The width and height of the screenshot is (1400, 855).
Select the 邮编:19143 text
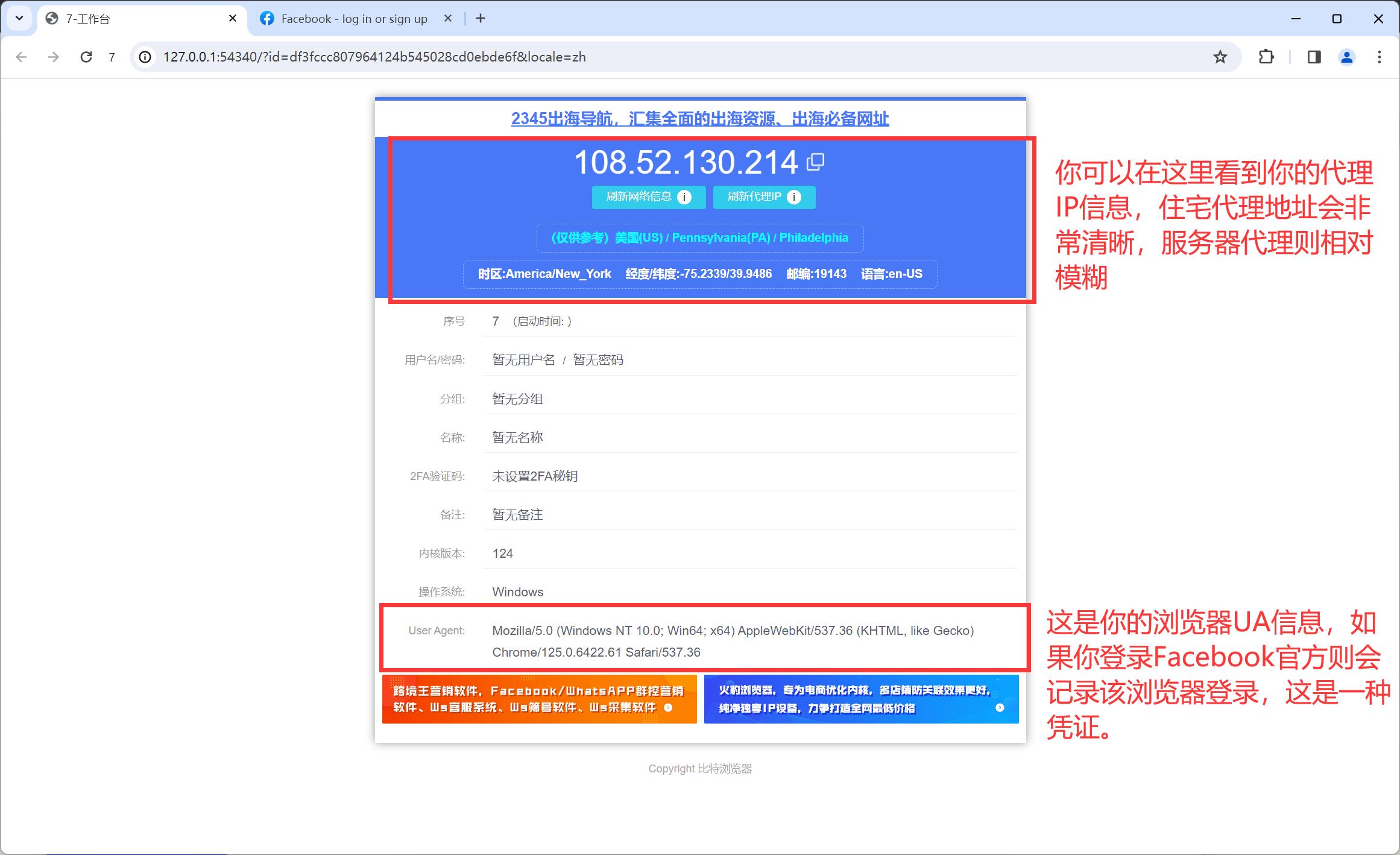click(816, 274)
